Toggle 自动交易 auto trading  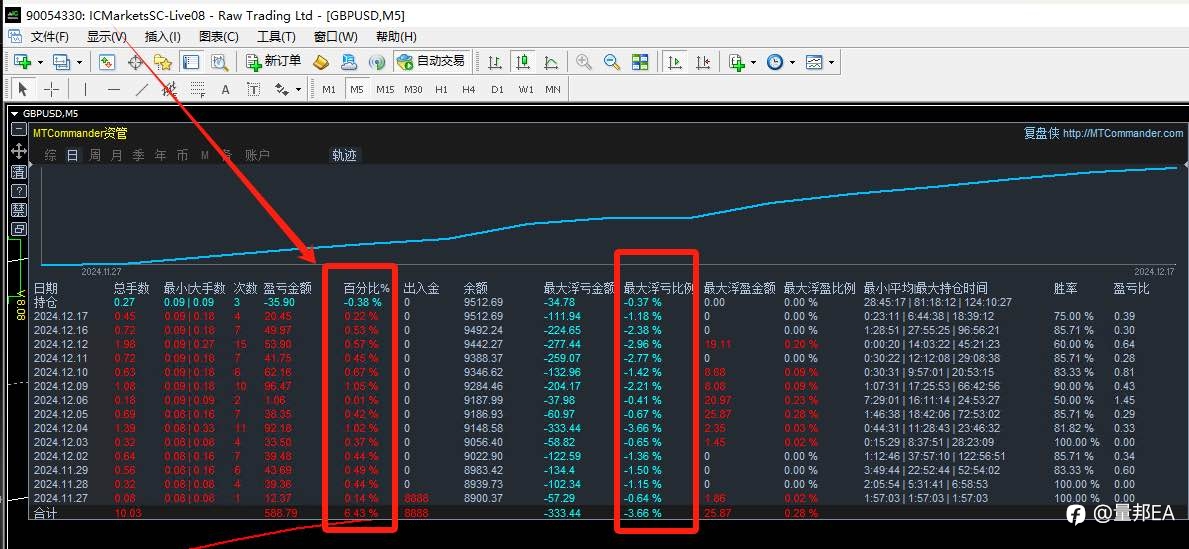coord(432,61)
